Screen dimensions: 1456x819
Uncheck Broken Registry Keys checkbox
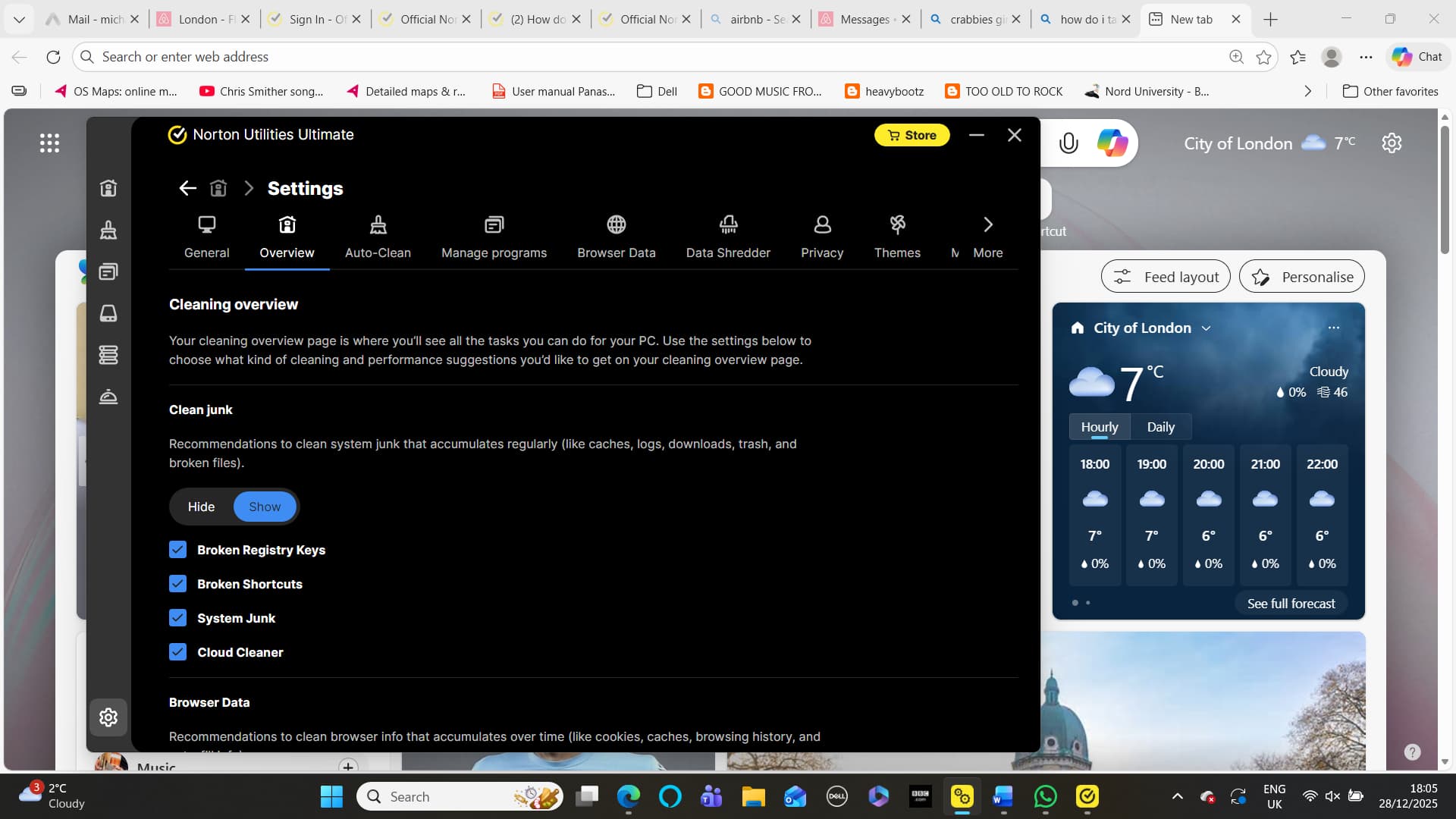click(x=177, y=550)
